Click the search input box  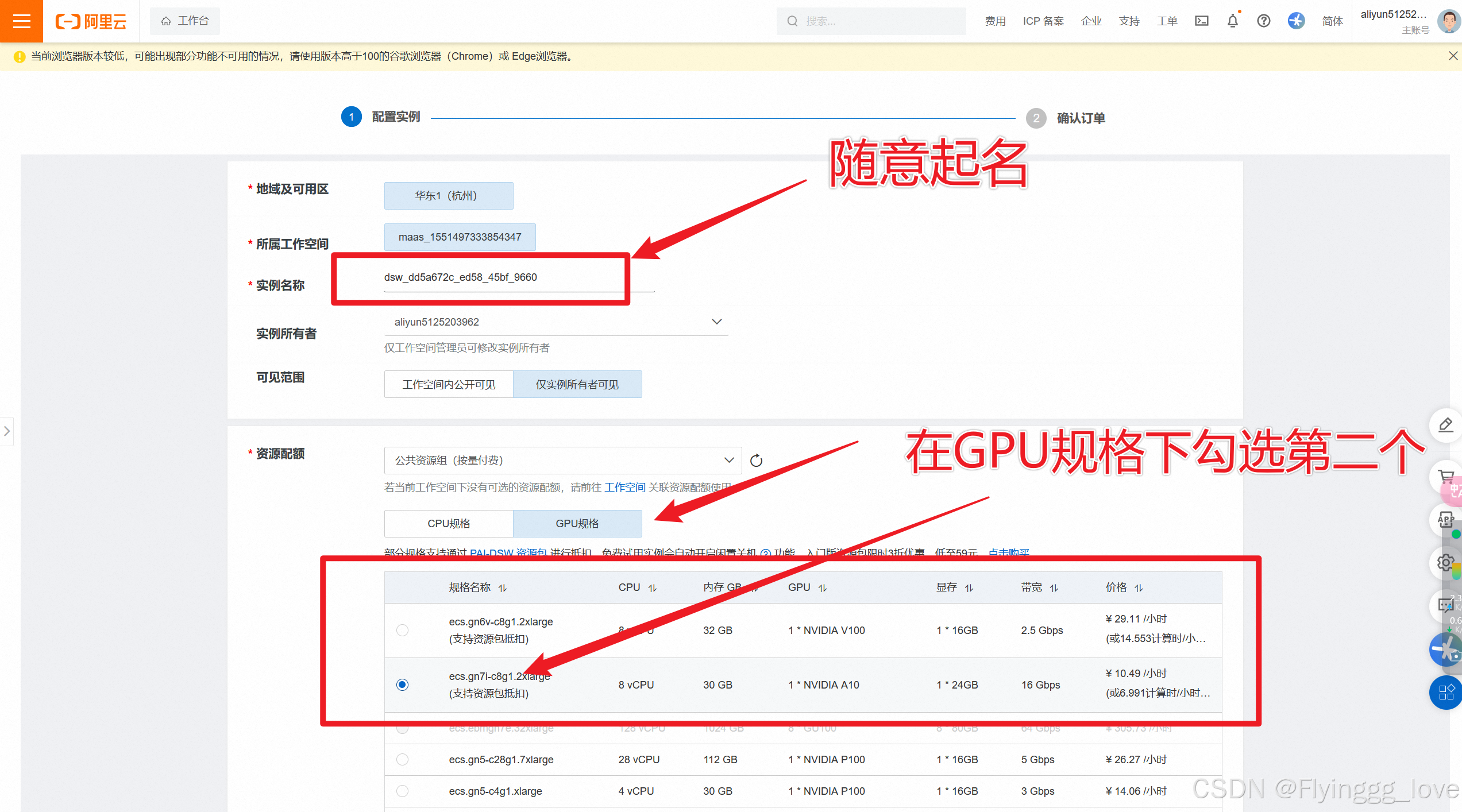[x=871, y=21]
